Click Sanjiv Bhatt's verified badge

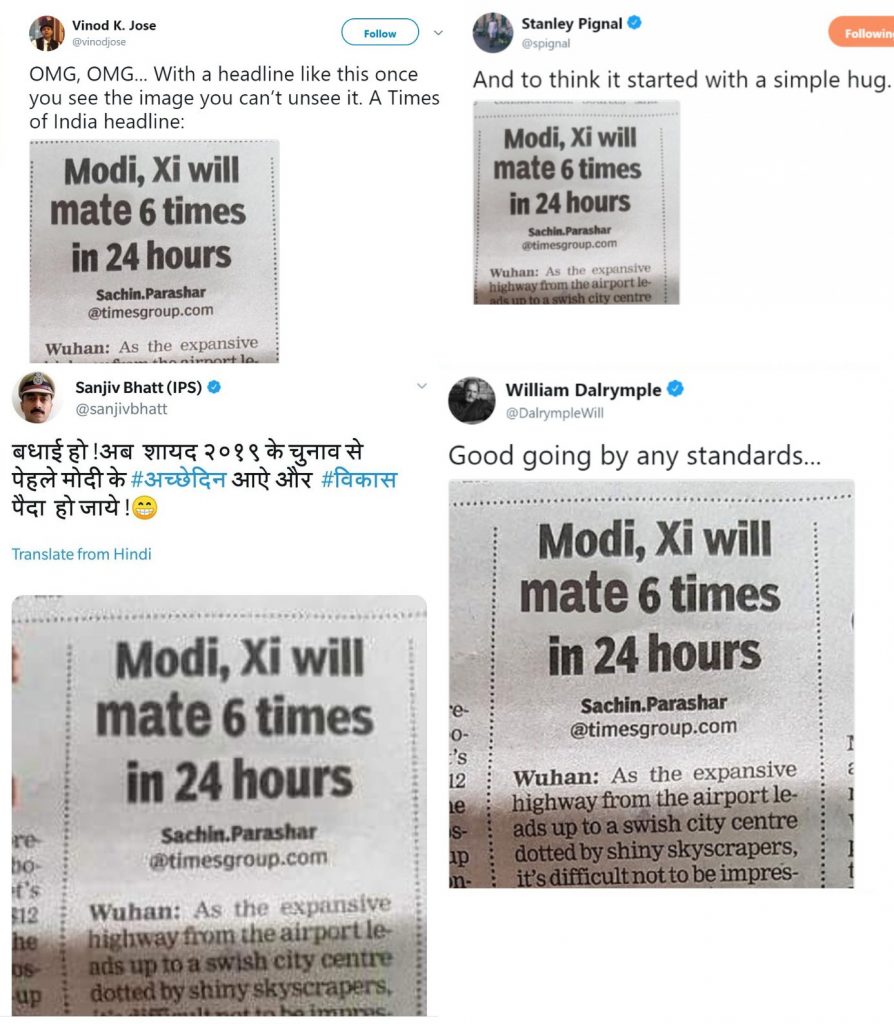(x=214, y=387)
